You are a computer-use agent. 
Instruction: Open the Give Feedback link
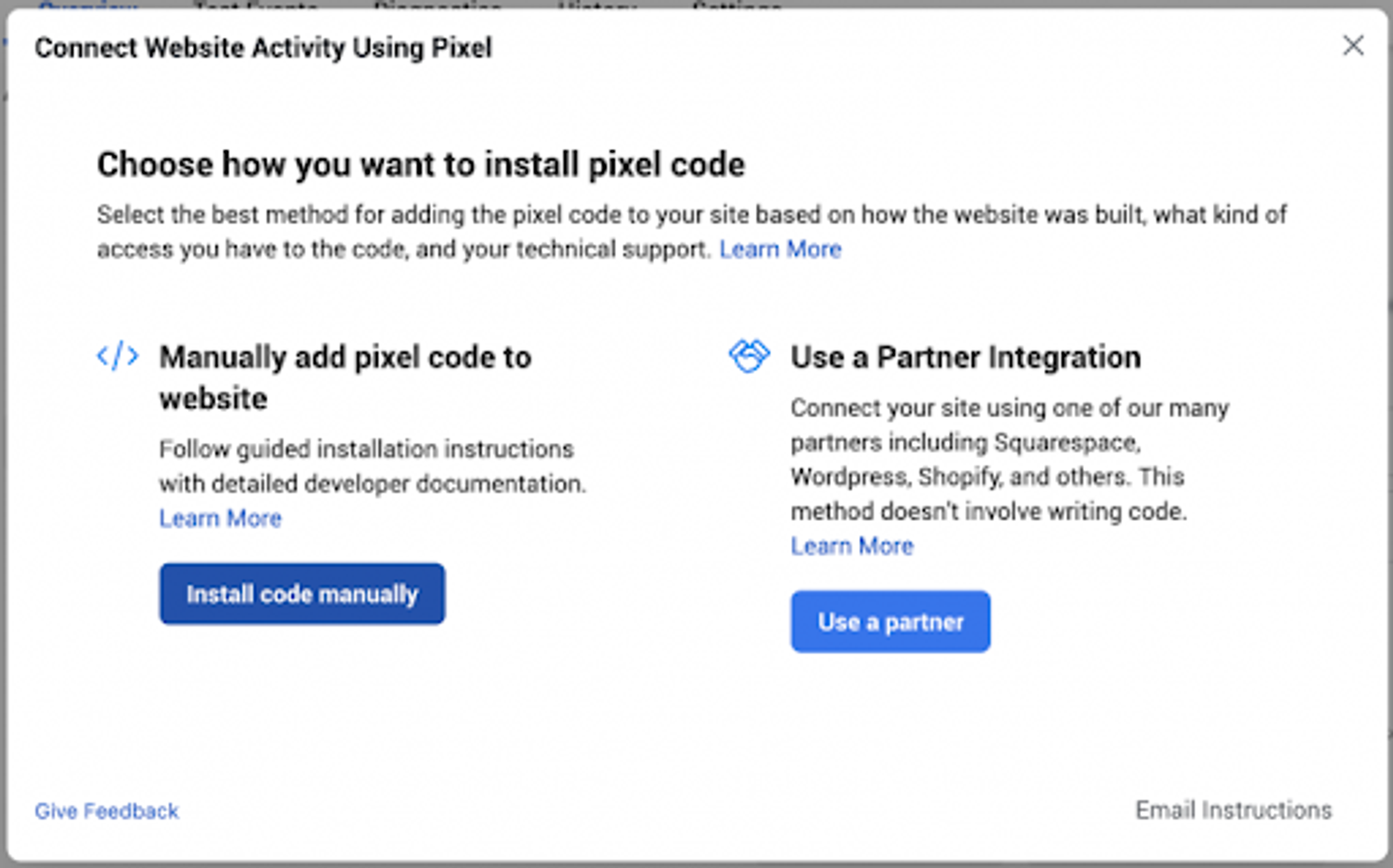[x=107, y=811]
